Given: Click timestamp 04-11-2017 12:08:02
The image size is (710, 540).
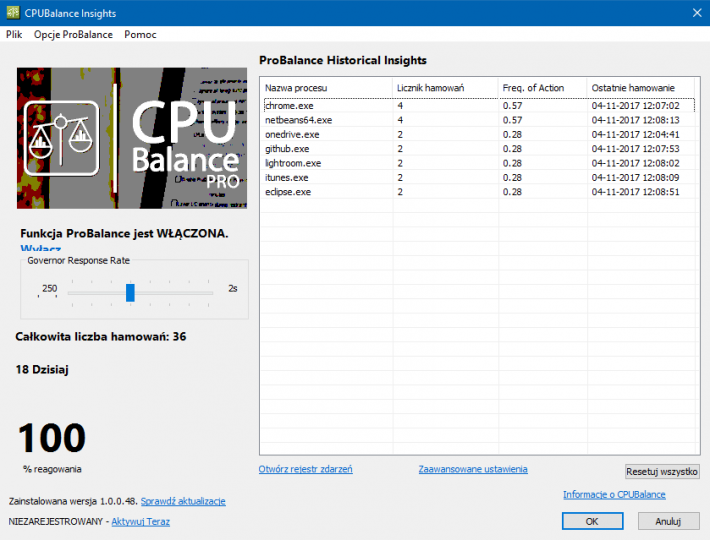Looking at the screenshot, I should coord(635,163).
